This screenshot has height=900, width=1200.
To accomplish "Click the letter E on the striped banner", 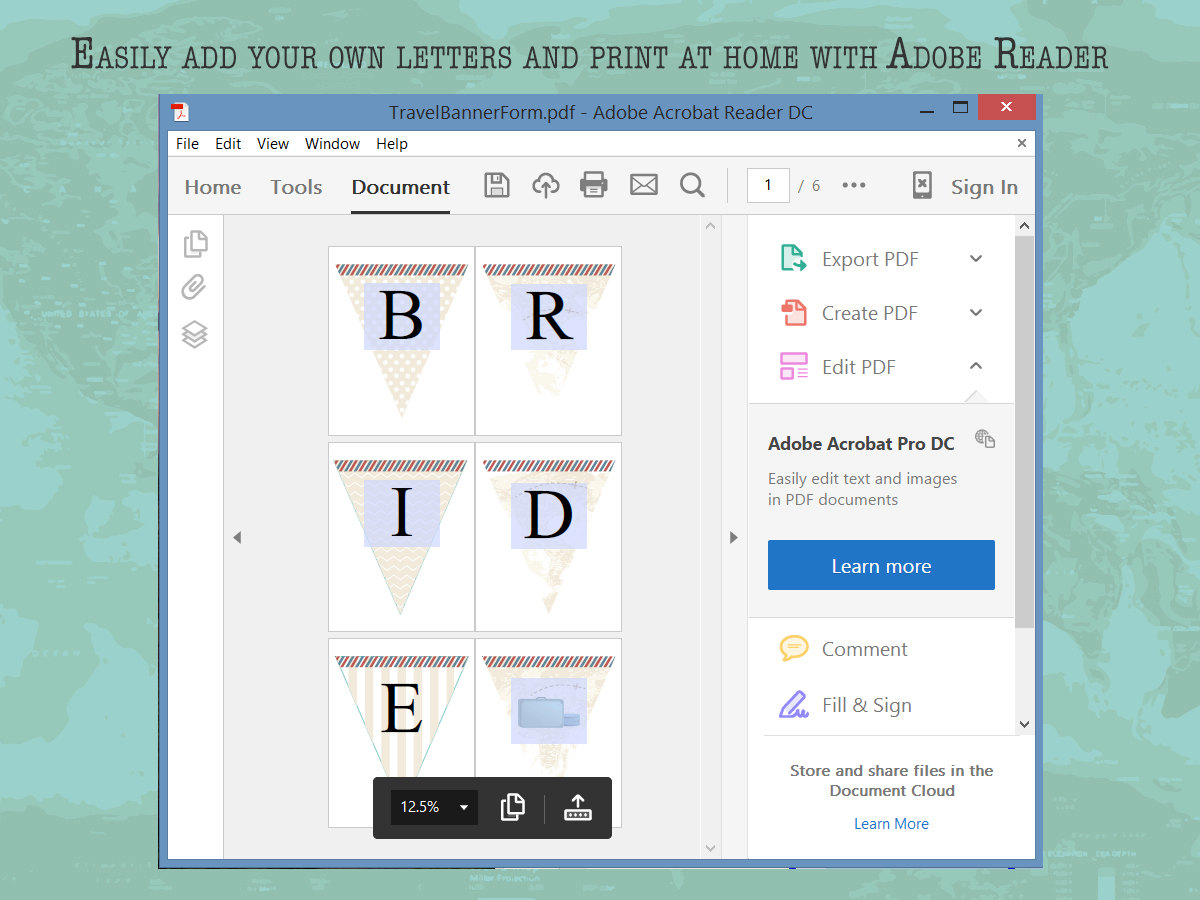I will pos(401,710).
